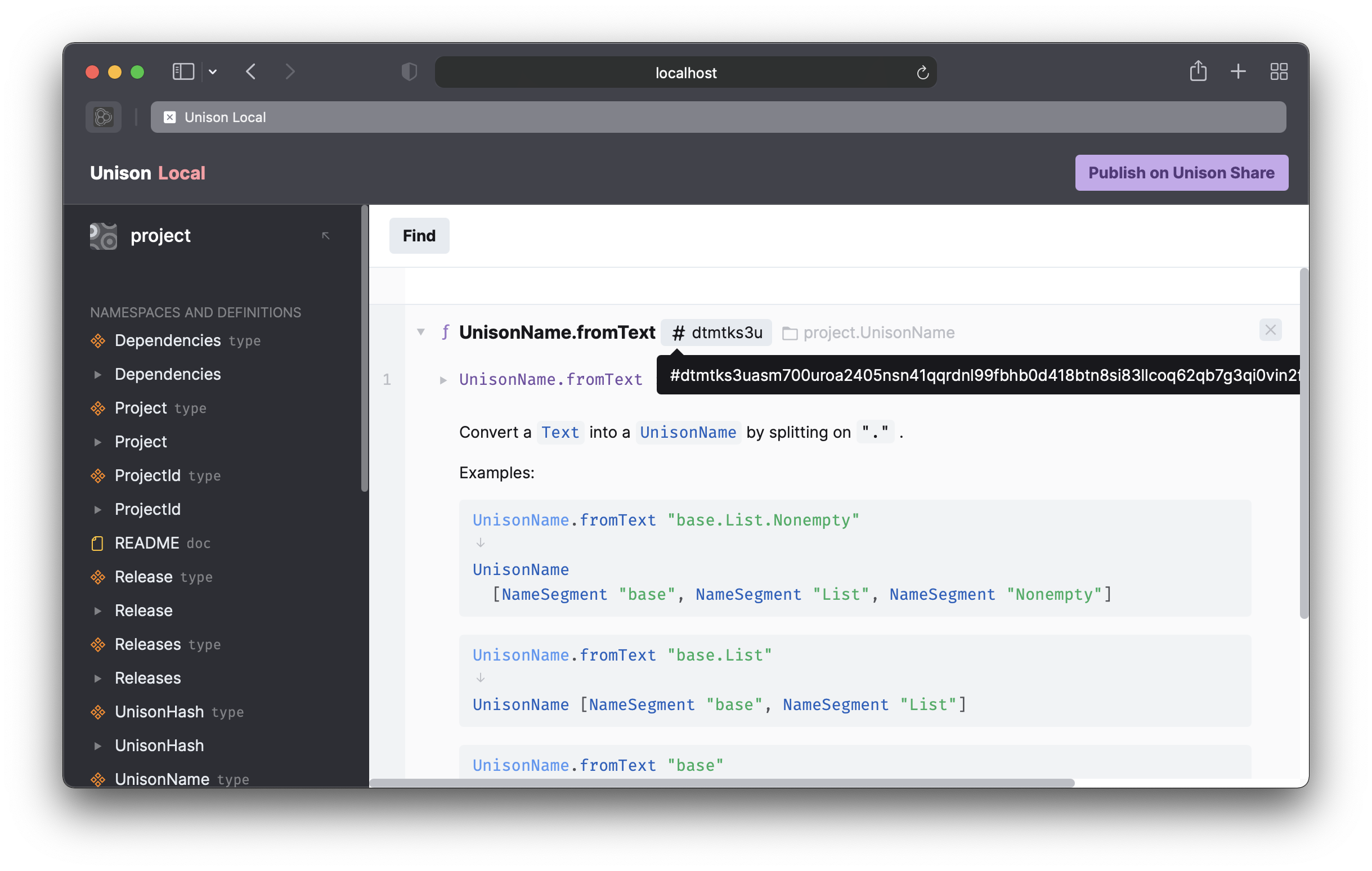
Task: Click the horizontal scrollbar at the bottom
Action: coord(721,783)
